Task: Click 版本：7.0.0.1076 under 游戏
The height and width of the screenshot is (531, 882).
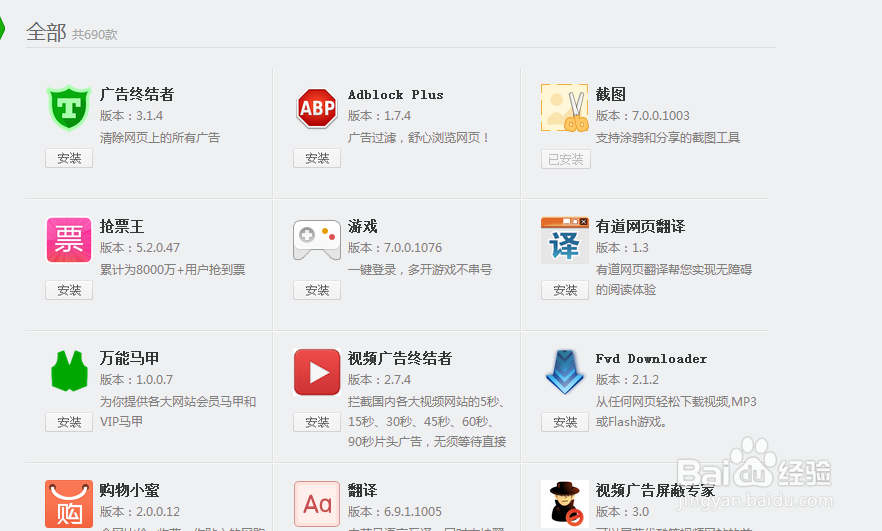Action: click(395, 248)
